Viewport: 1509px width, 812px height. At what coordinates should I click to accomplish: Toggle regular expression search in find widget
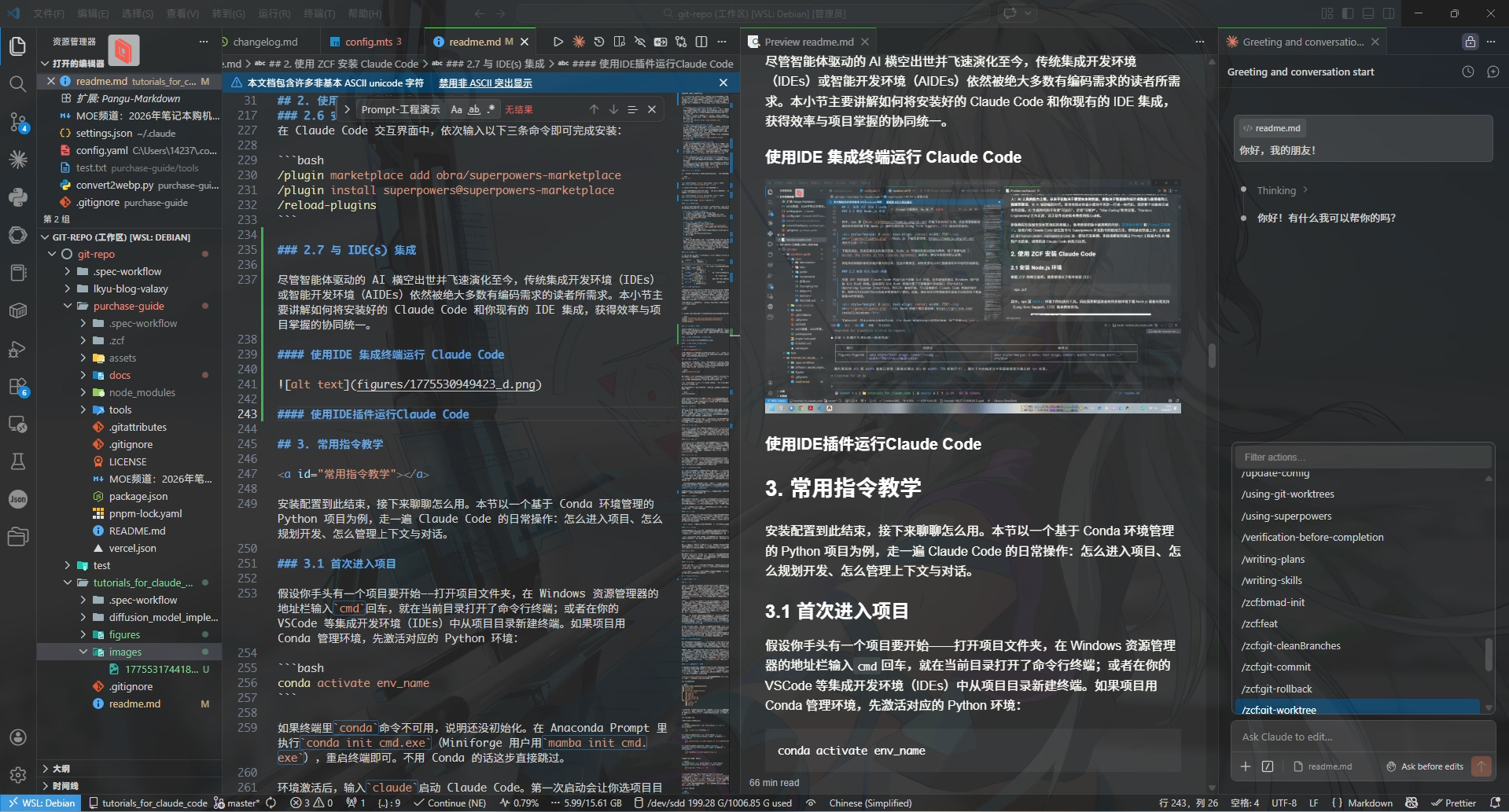pos(491,109)
